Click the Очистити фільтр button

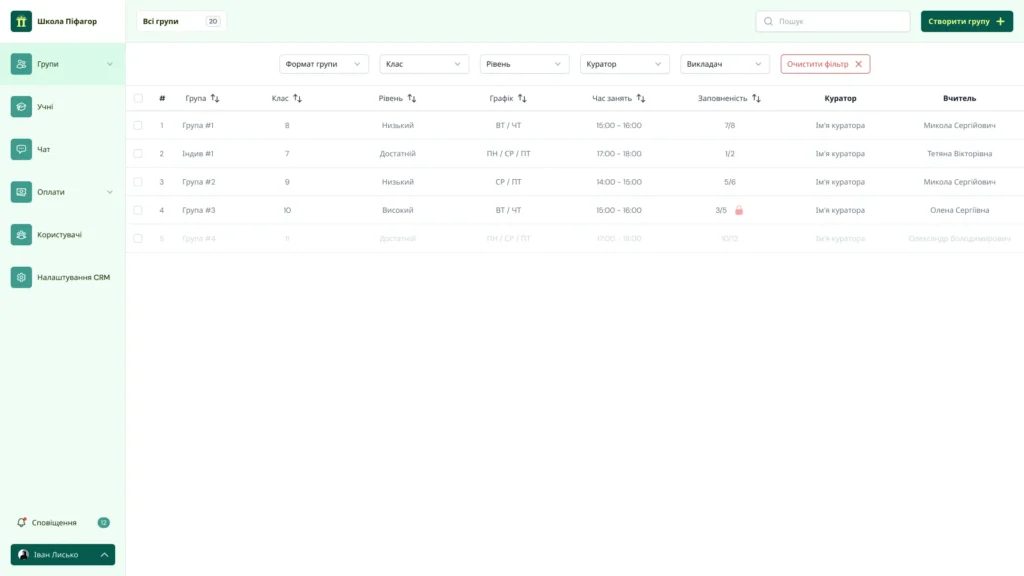(x=825, y=64)
